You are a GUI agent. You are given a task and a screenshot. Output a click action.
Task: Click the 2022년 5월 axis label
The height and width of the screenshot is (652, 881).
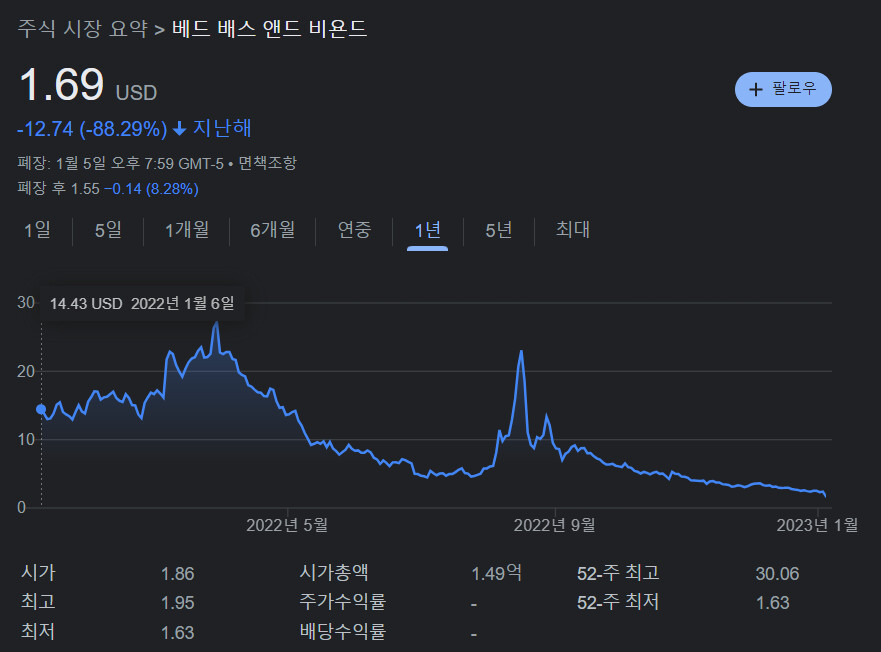(287, 525)
